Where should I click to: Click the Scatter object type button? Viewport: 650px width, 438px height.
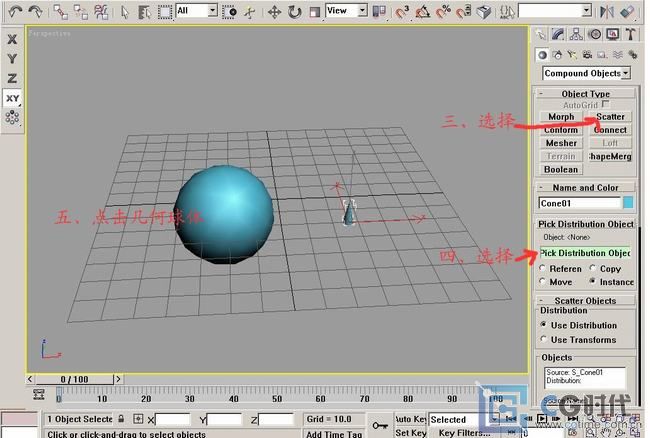609,117
